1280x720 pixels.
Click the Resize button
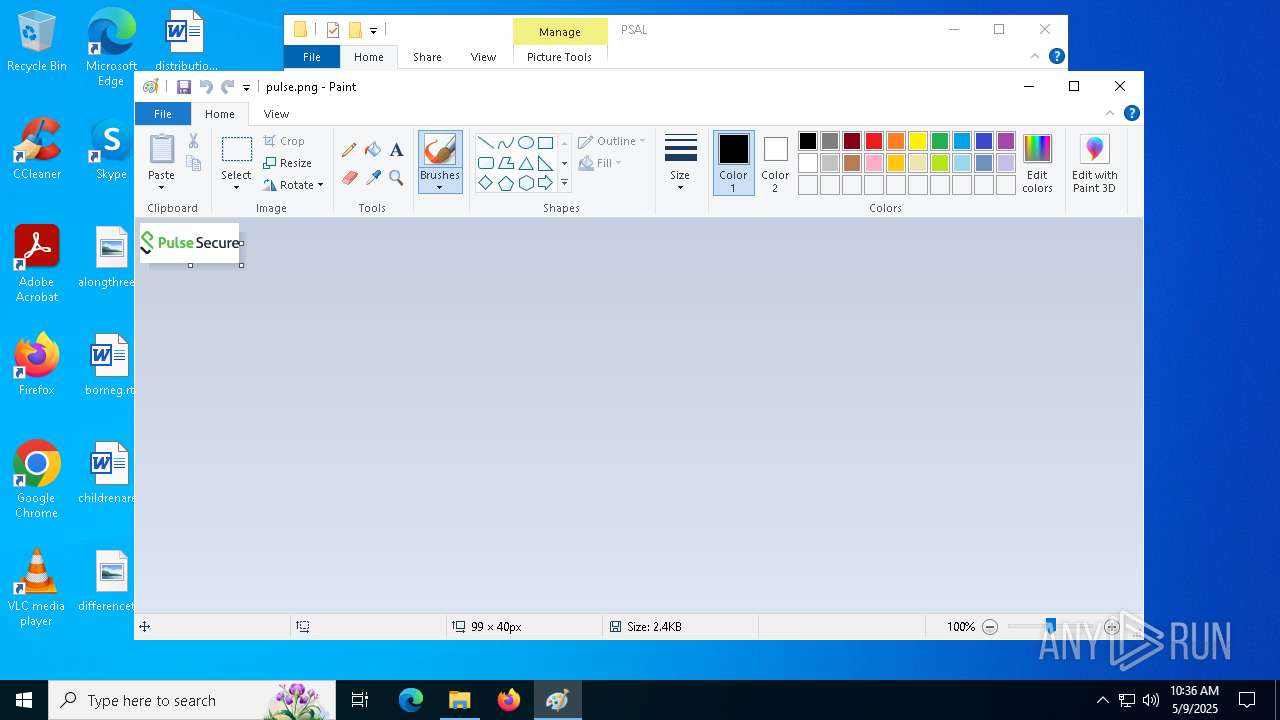pos(288,163)
